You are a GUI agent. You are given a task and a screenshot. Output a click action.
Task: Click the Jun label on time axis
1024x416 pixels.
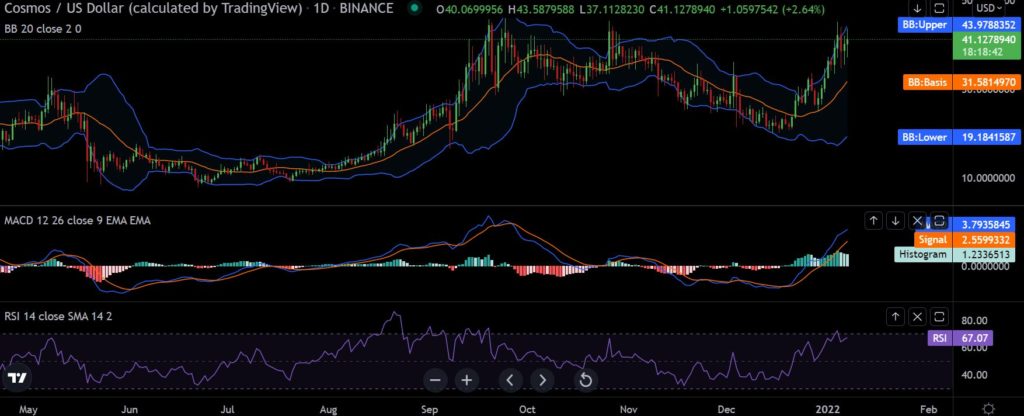point(129,409)
